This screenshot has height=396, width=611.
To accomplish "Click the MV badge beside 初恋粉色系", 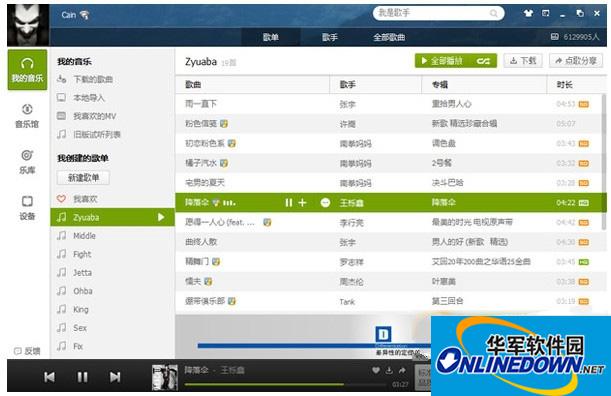I will click(x=232, y=143).
